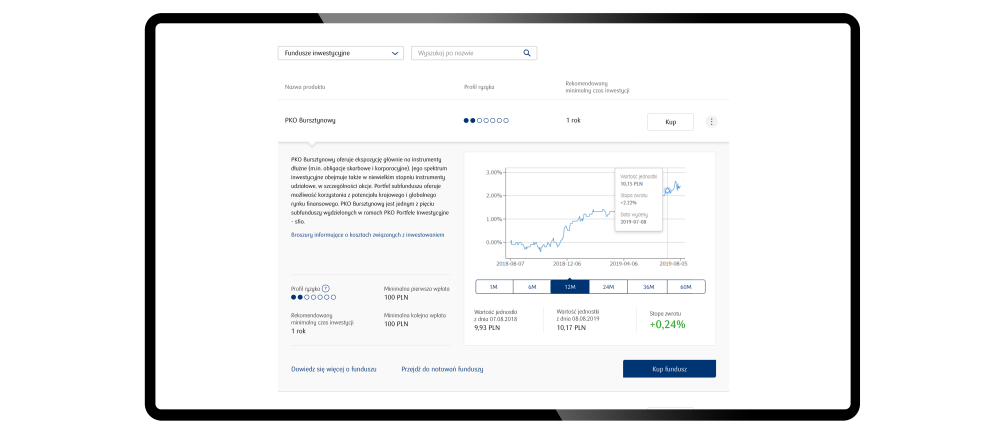Click the Wyszukaj po nazwie search field
This screenshot has height=439, width=1000.
tap(474, 53)
